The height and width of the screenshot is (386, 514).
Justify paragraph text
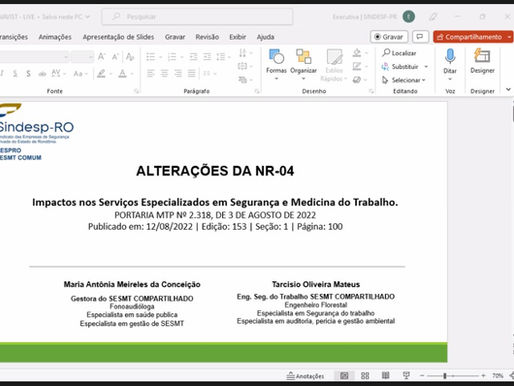(192, 73)
